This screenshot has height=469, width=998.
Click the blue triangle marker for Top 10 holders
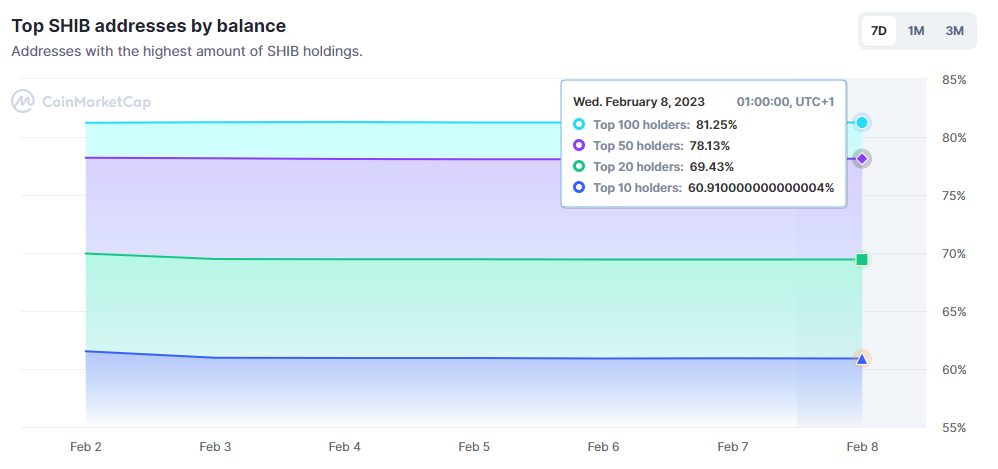coord(862,358)
